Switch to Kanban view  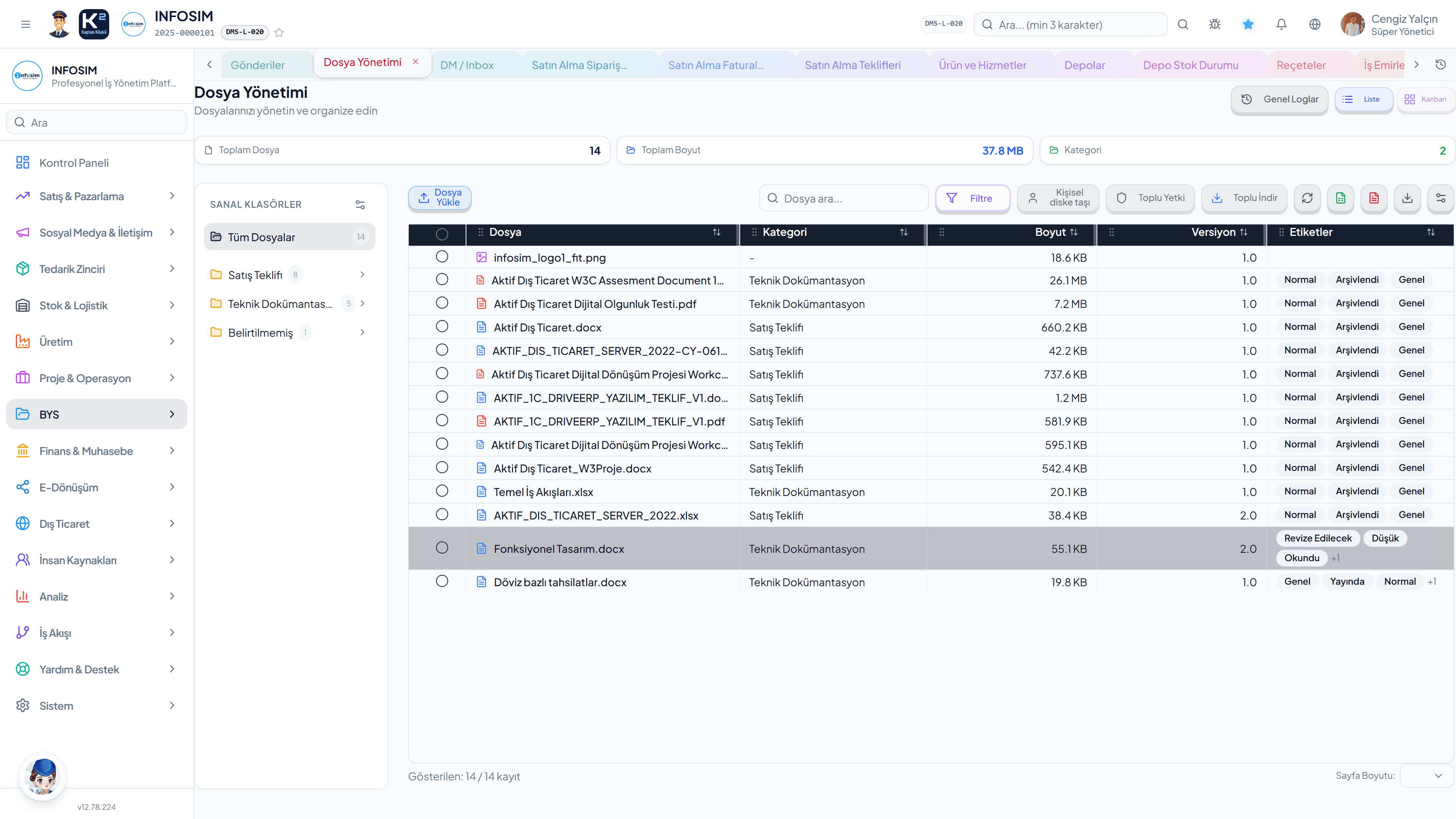[x=1426, y=99]
